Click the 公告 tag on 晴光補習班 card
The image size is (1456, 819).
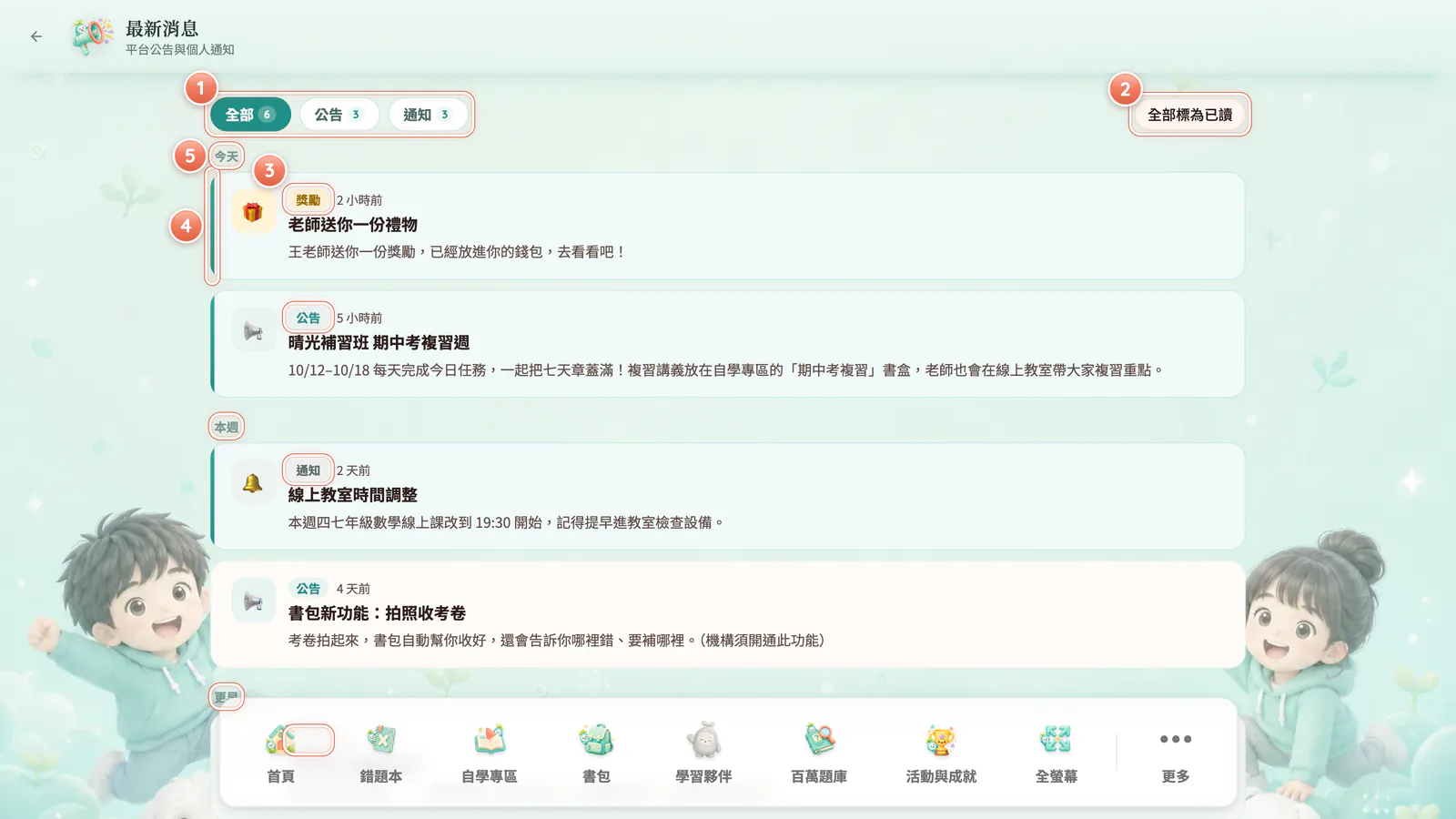308,318
